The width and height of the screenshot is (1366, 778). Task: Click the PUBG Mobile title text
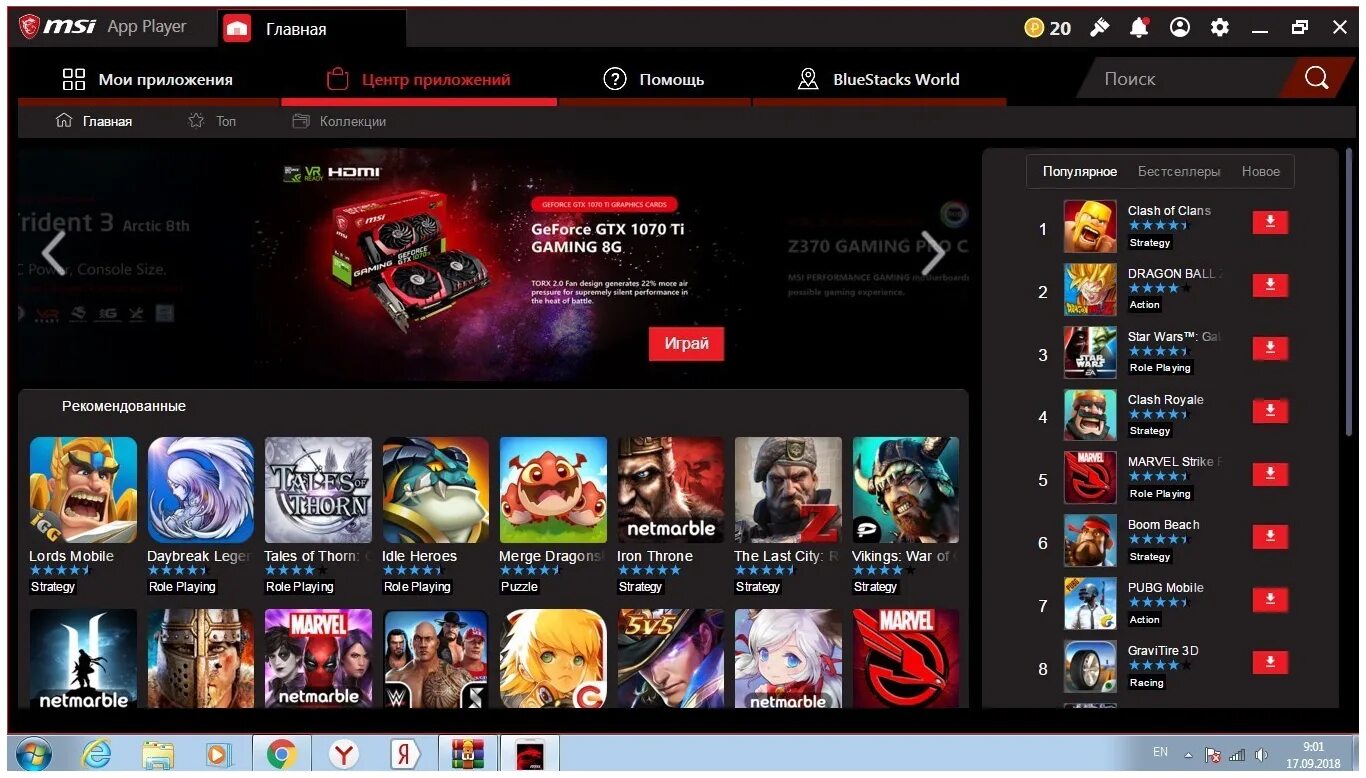coord(1166,588)
